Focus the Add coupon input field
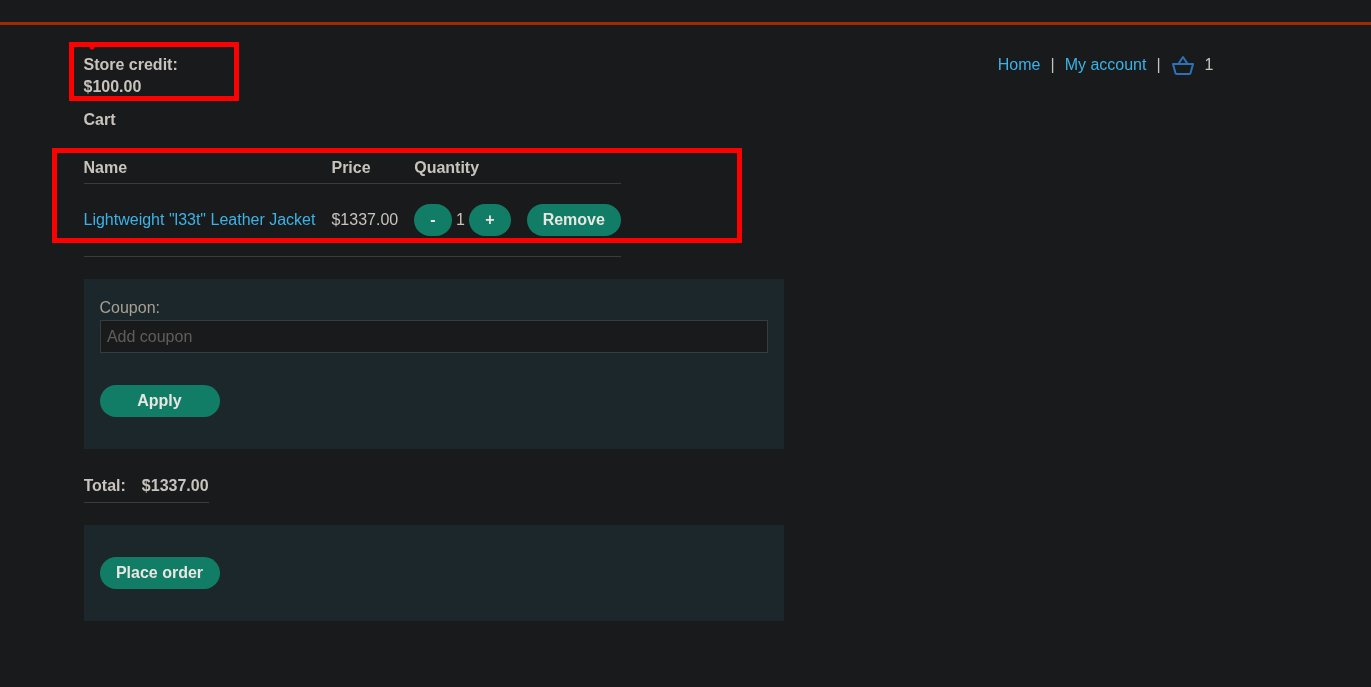Viewport: 1371px width, 687px height. [433, 337]
